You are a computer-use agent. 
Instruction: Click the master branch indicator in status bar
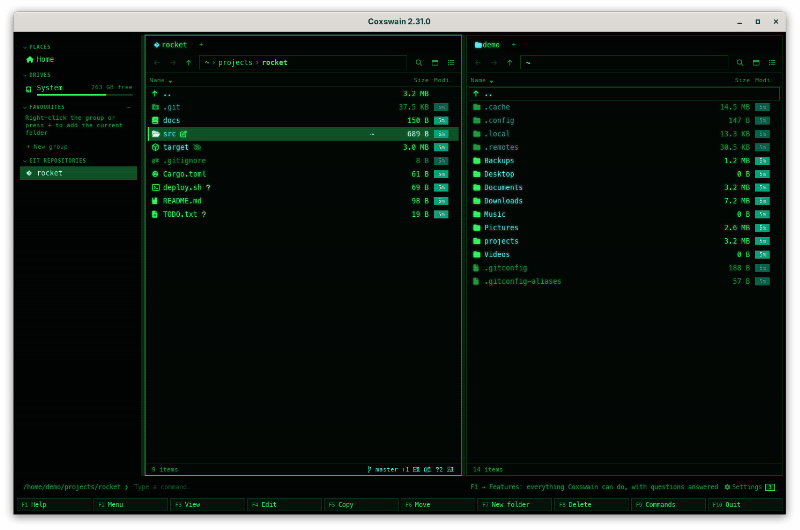(383, 469)
